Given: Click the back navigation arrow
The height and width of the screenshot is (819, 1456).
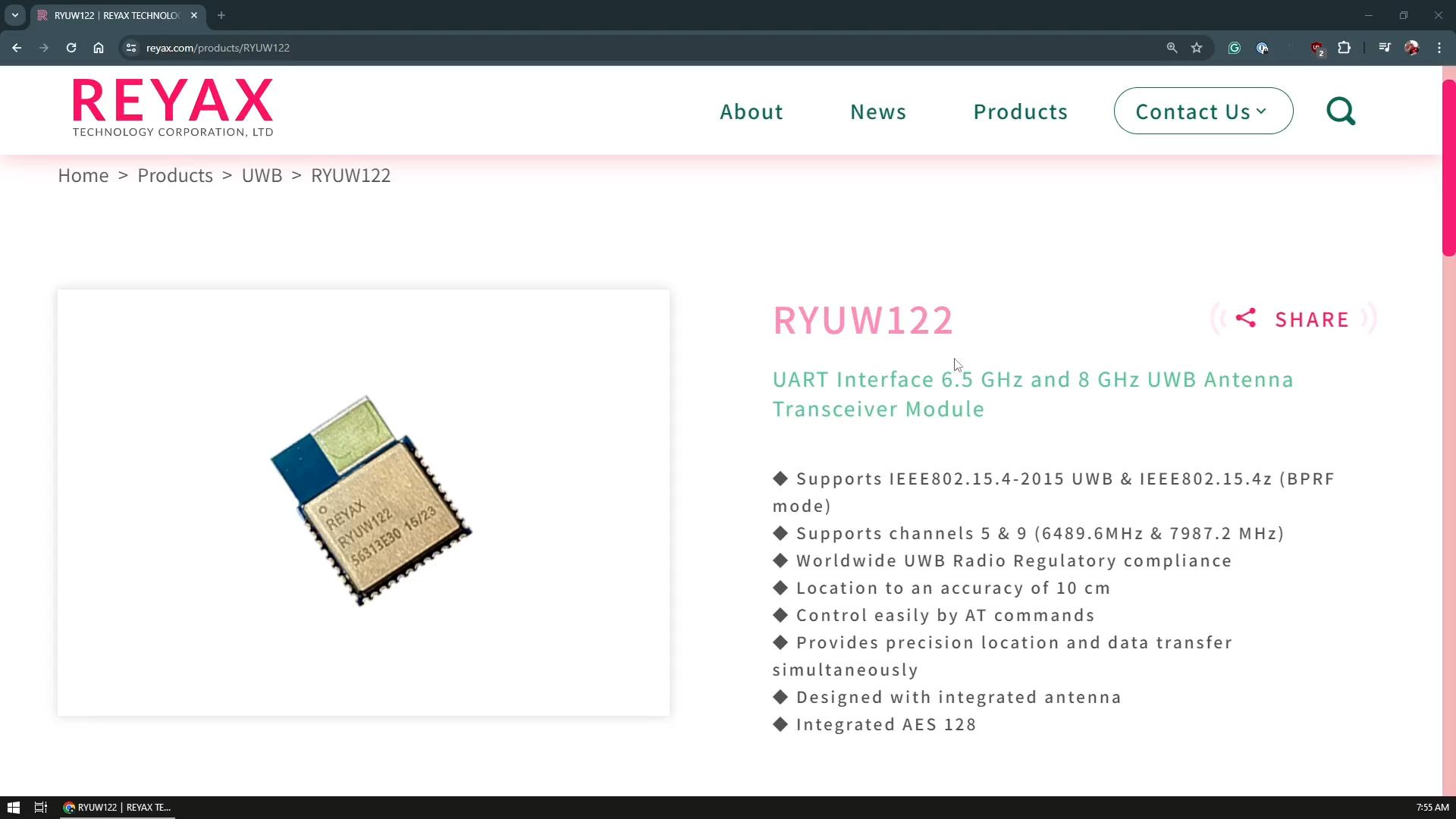Looking at the screenshot, I should [x=16, y=48].
